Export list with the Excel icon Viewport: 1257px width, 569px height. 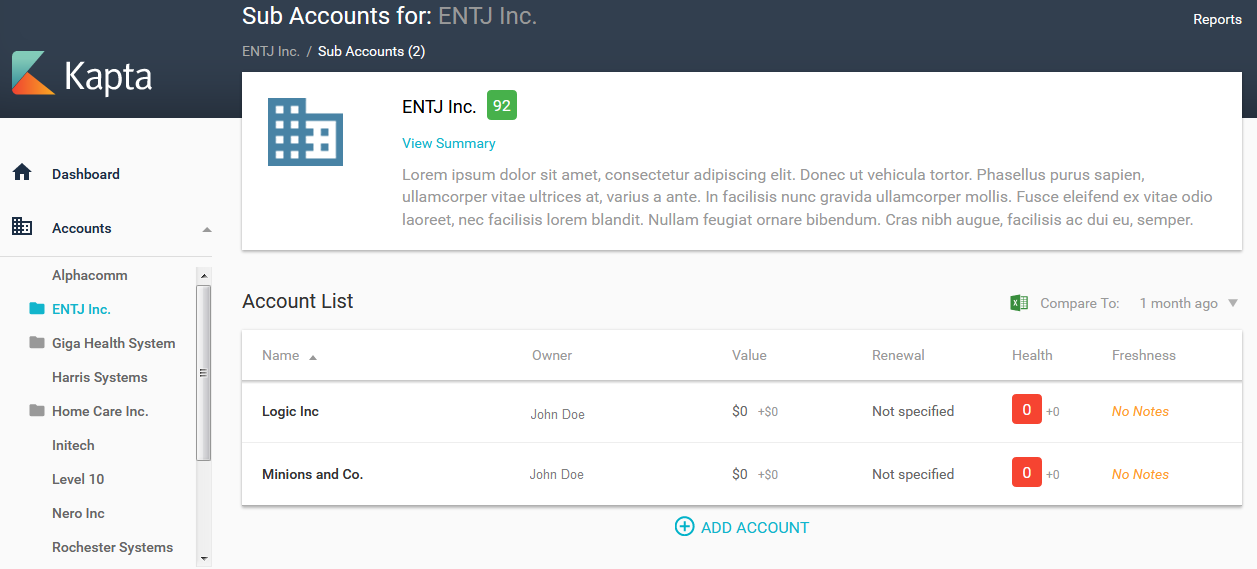click(x=1019, y=303)
